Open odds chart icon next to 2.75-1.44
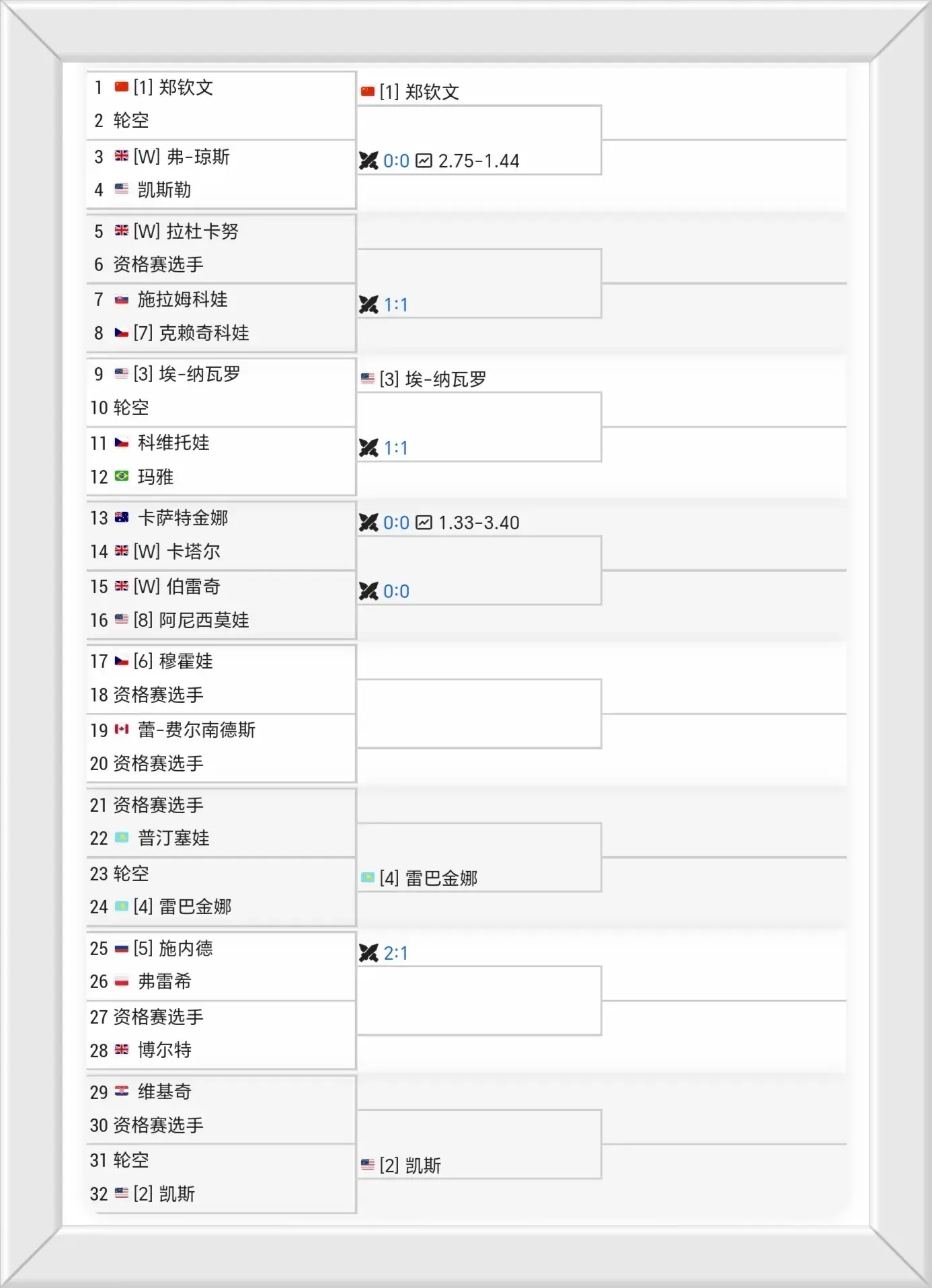The width and height of the screenshot is (932, 1288). (424, 161)
